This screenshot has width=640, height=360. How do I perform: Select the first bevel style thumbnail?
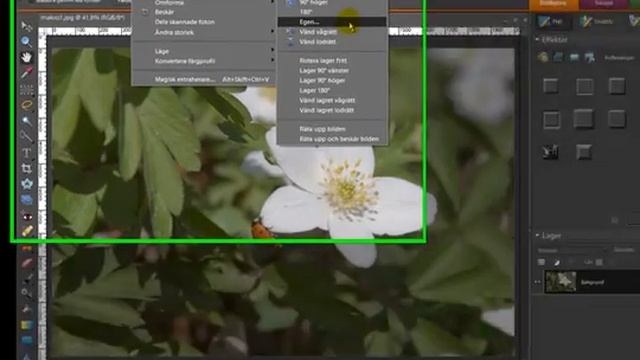(551, 87)
